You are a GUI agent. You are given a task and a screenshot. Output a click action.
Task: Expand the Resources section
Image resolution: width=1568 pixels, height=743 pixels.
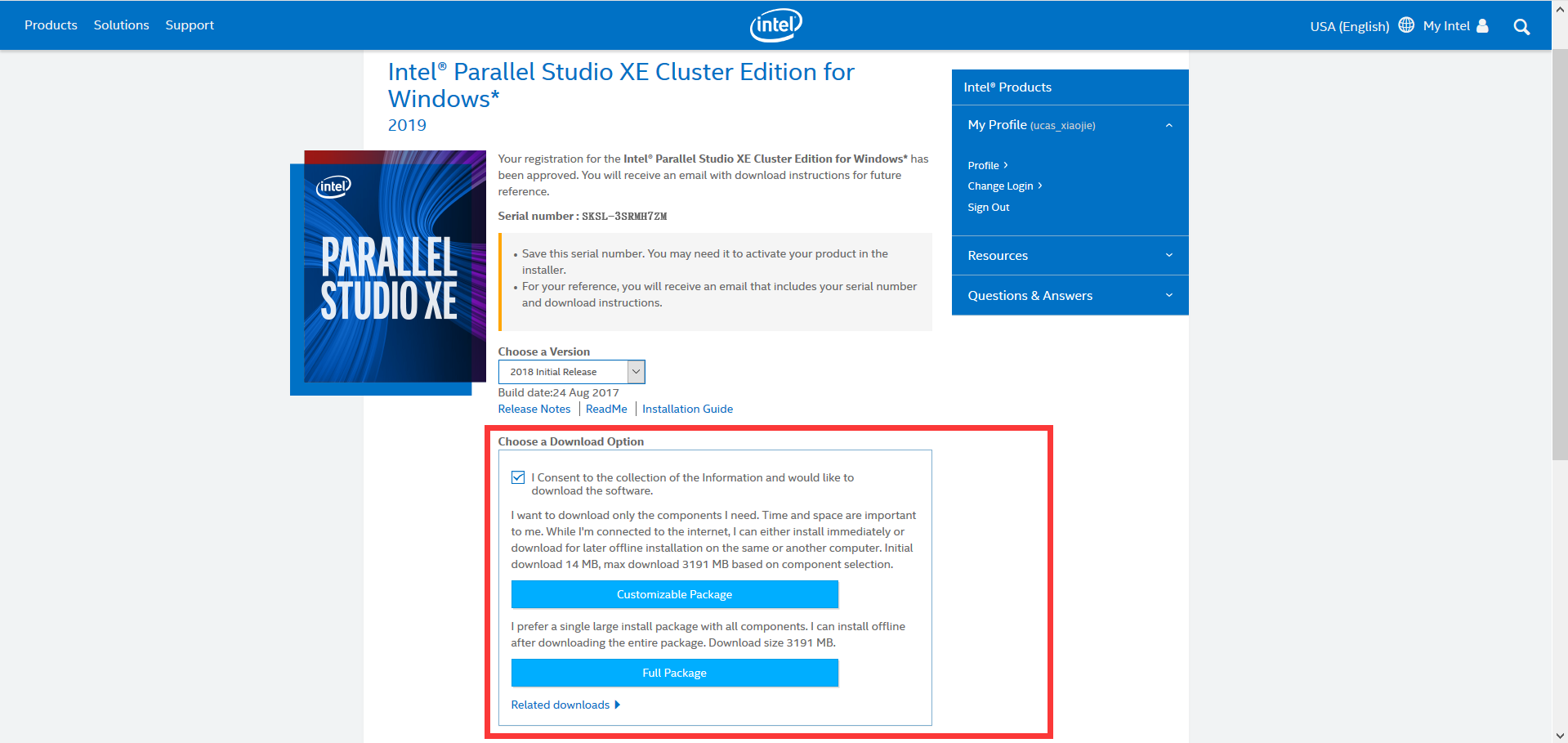1168,255
